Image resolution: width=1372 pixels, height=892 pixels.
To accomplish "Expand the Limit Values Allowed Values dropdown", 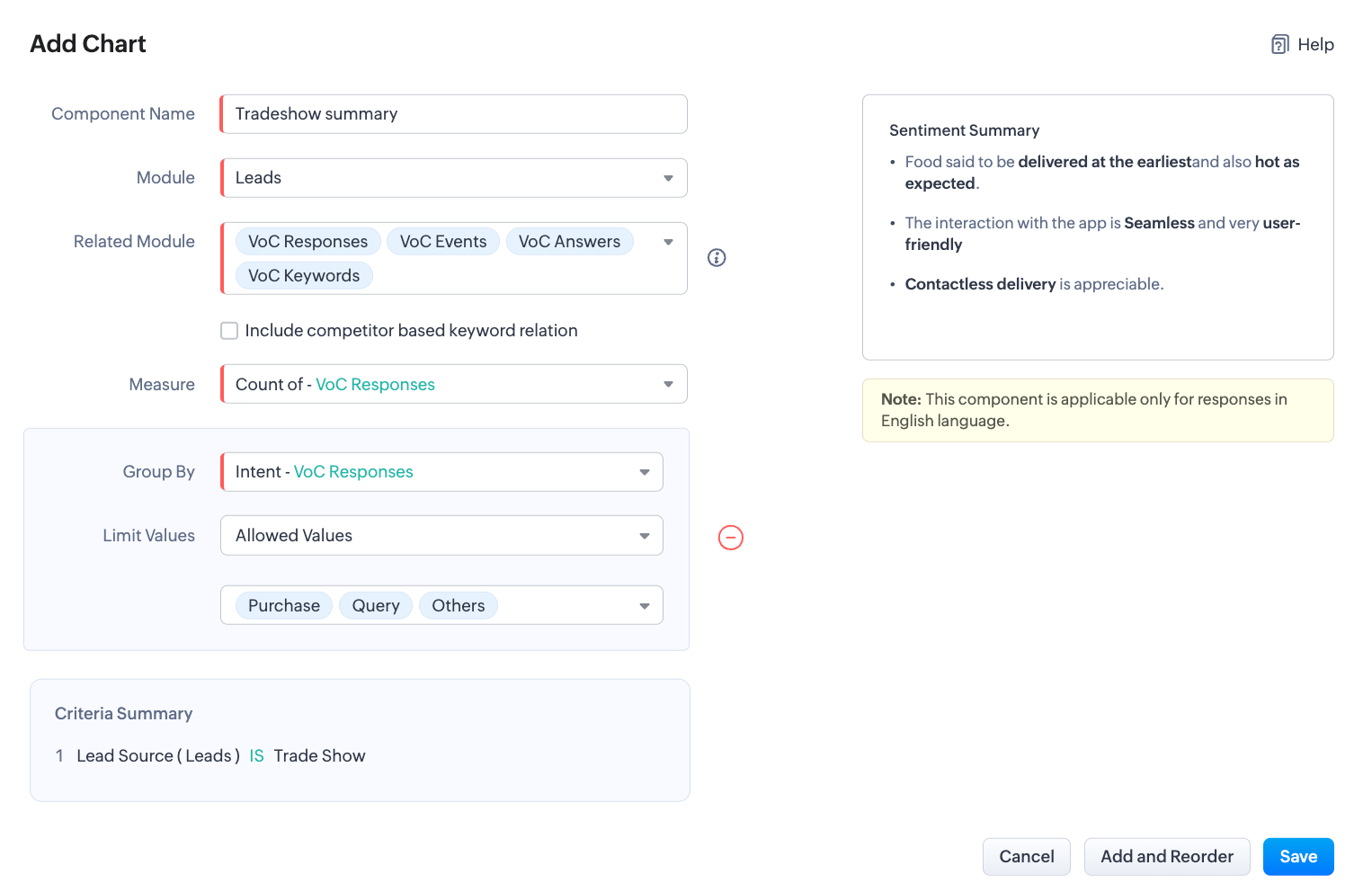I will pyautogui.click(x=644, y=536).
